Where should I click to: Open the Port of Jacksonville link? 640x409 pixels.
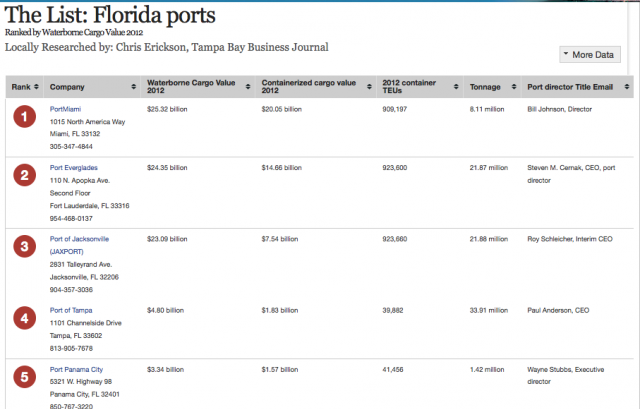pos(79,239)
